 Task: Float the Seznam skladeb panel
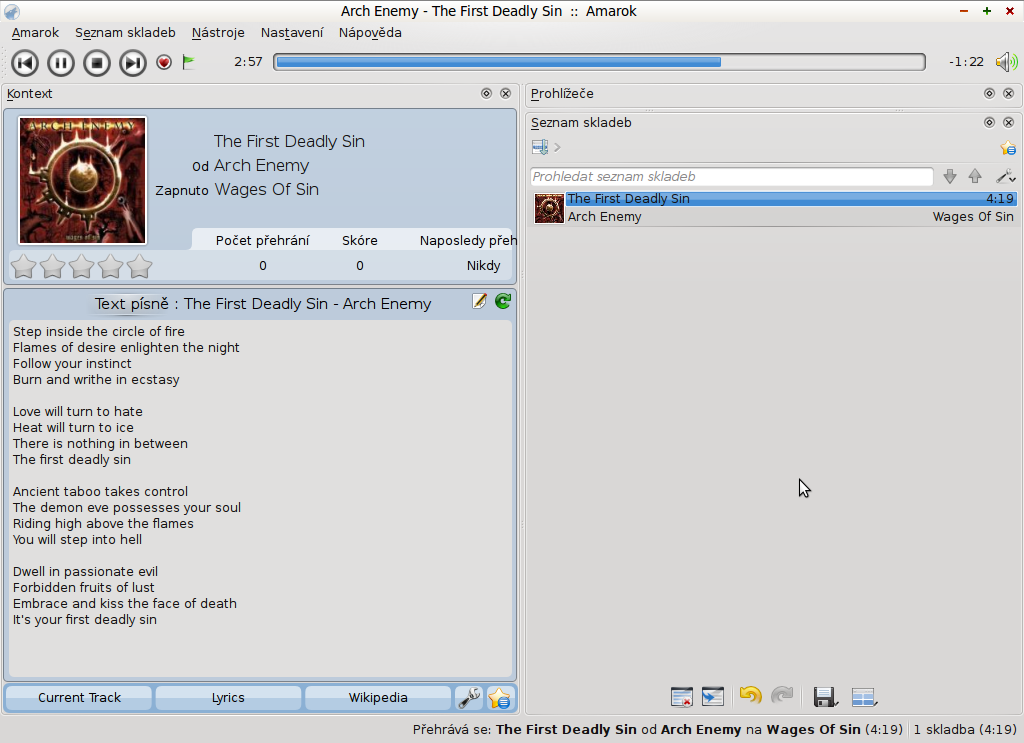(x=989, y=122)
